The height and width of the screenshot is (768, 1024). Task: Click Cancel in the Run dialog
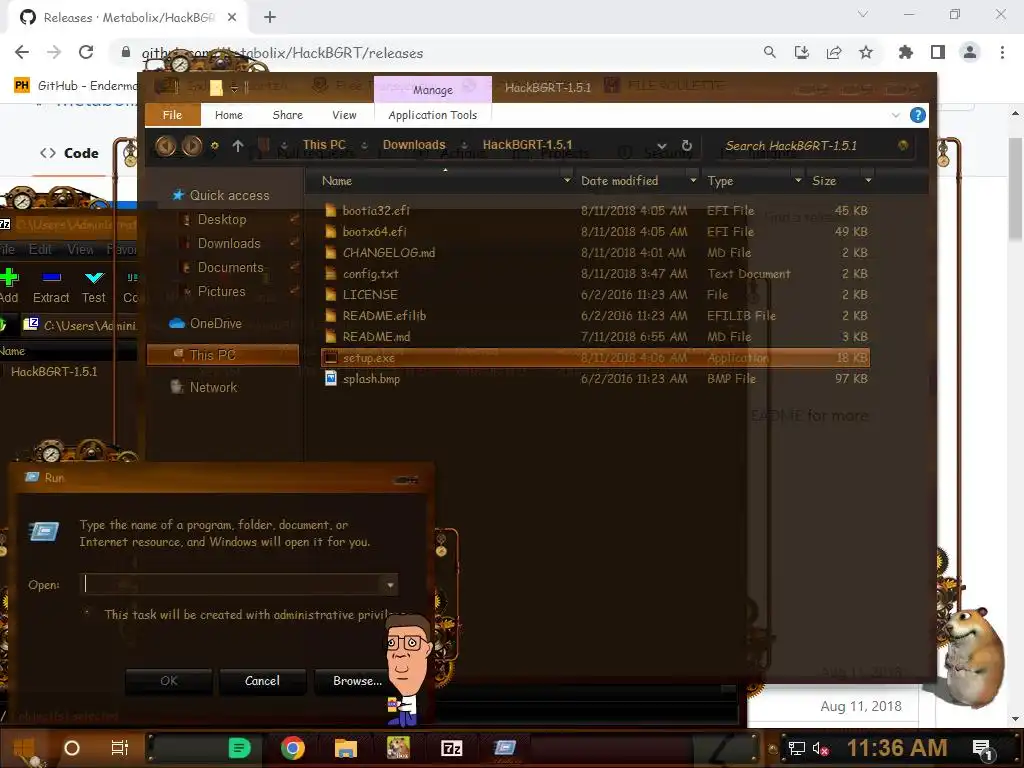[x=263, y=680]
